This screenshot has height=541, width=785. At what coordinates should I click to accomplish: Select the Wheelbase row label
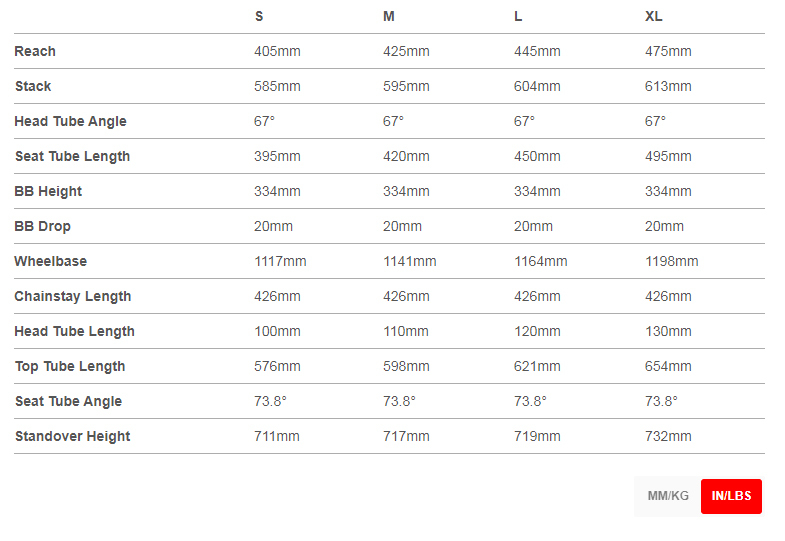point(50,261)
